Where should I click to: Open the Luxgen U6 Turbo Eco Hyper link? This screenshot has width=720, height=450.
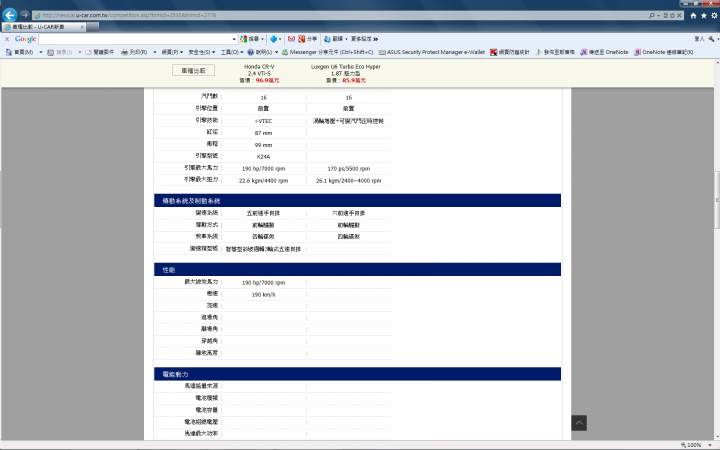[346, 70]
